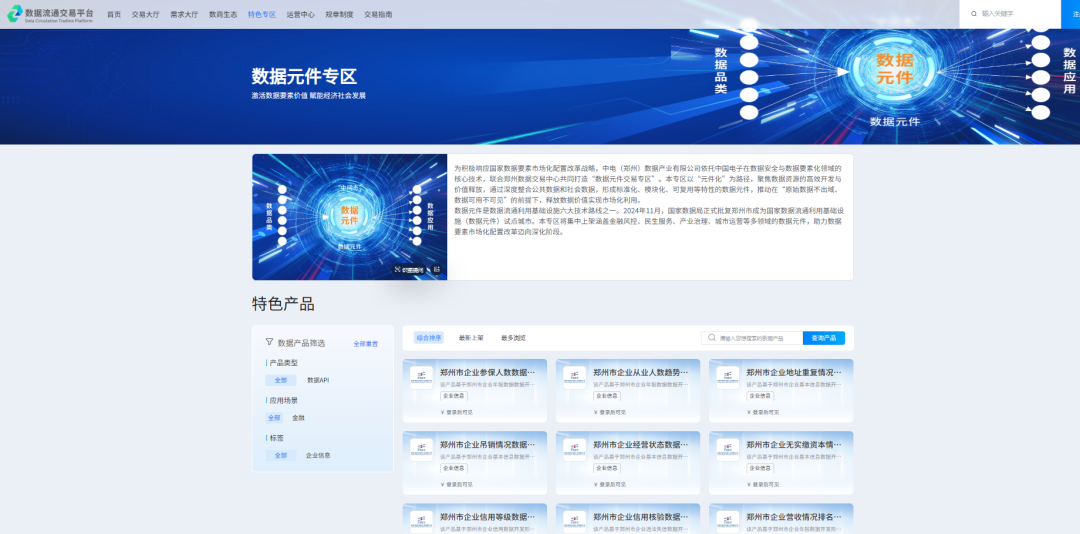Select 金融 under 应用场景 filter
The height and width of the screenshot is (534, 1080).
(298, 417)
